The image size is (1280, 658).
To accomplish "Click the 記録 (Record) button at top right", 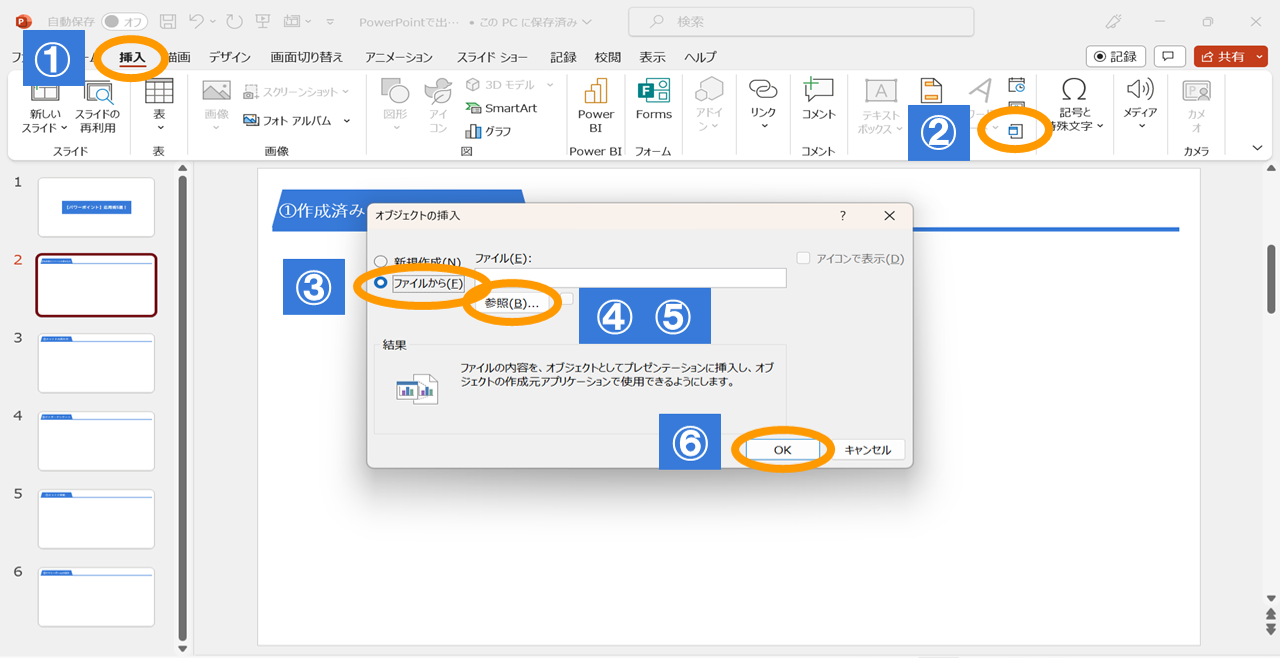I will pos(1116,57).
